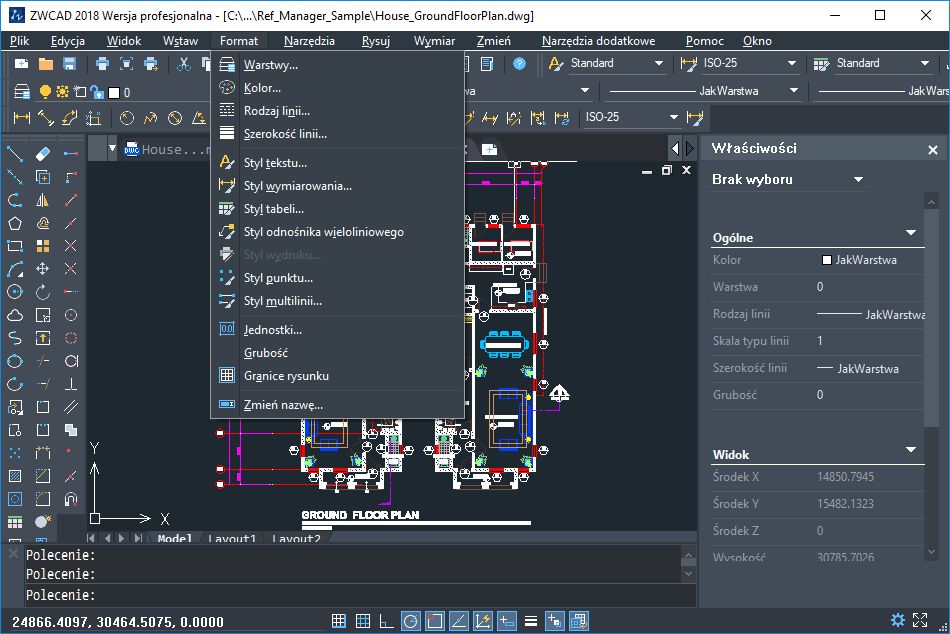Toggle Ortho mode in status bar
The width and height of the screenshot is (950, 634).
pyautogui.click(x=386, y=621)
